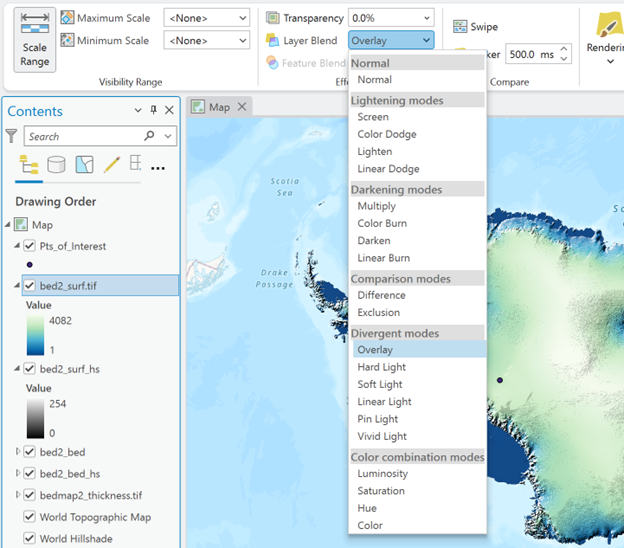The image size is (624, 548).
Task: Toggle bed2_surf.tif layer visibility
Action: (x=29, y=285)
